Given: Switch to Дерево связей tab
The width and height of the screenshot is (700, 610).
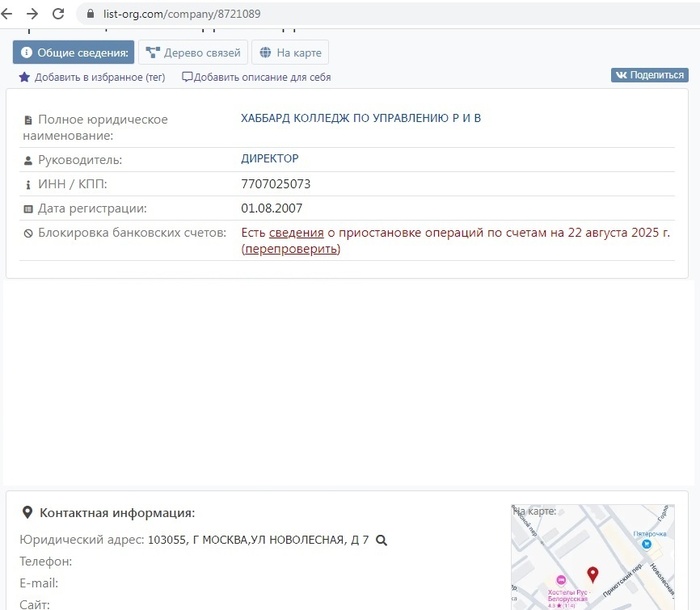Looking at the screenshot, I should [193, 53].
